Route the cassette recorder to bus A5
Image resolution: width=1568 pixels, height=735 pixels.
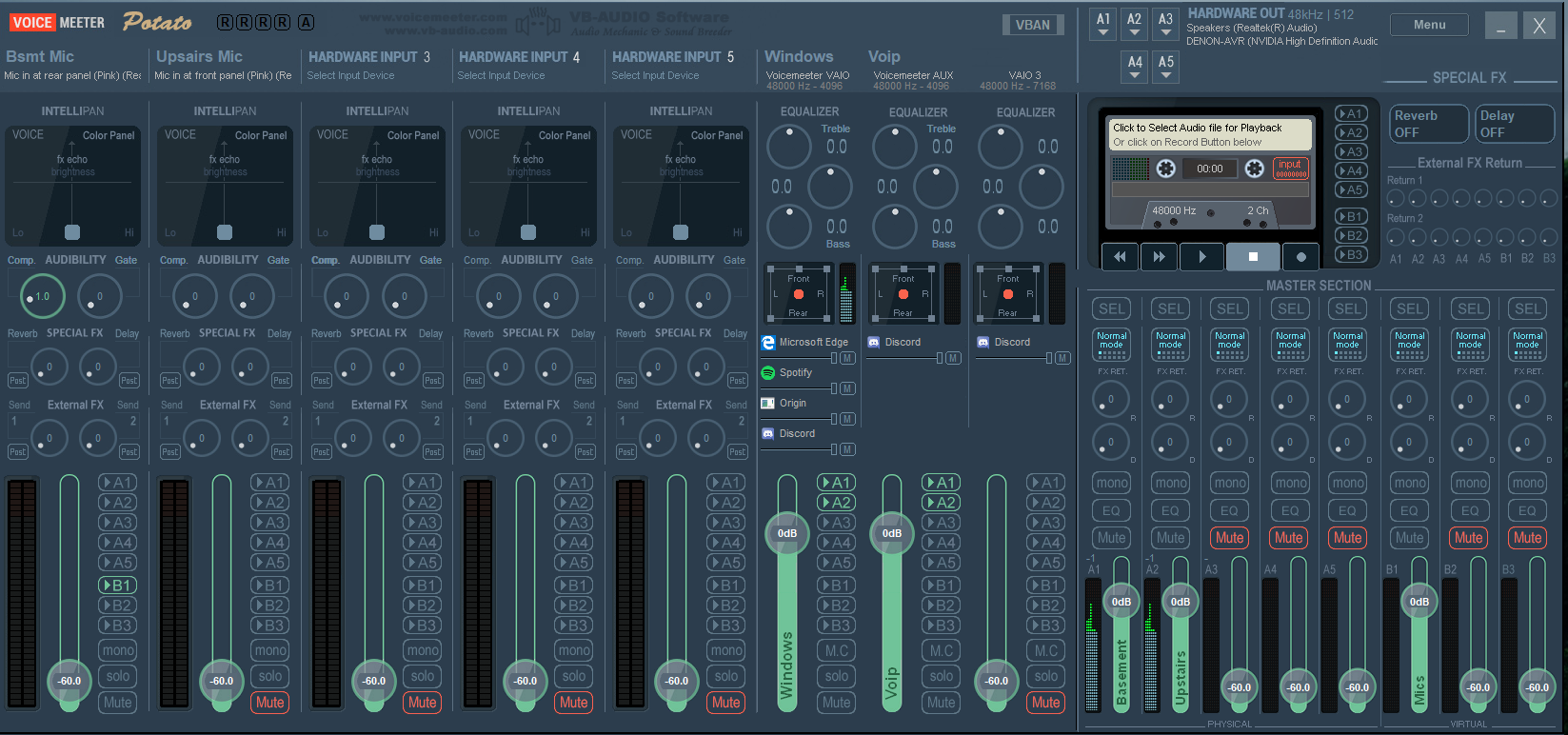[1351, 189]
